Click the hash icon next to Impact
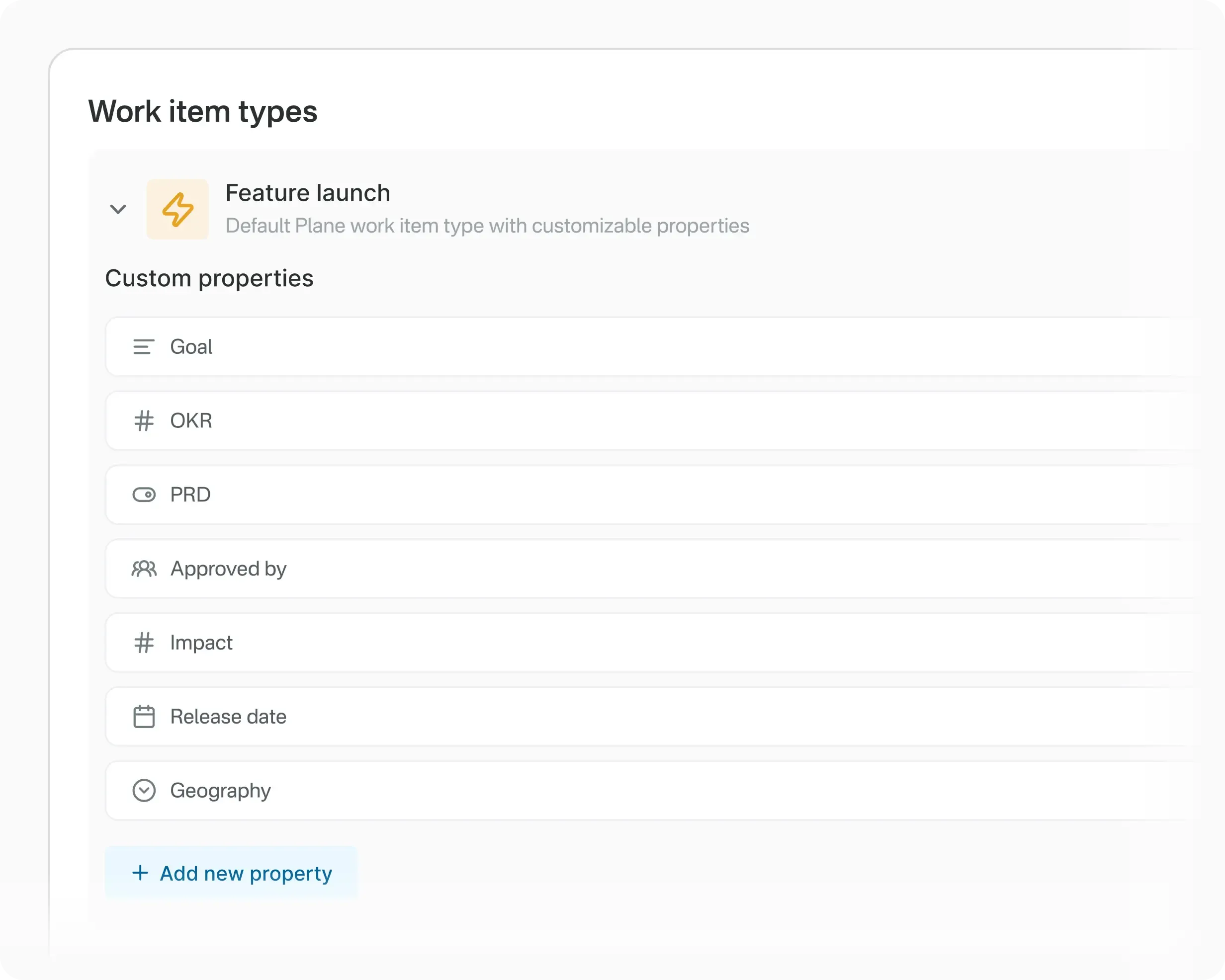Image resolution: width=1225 pixels, height=980 pixels. pyautogui.click(x=144, y=643)
